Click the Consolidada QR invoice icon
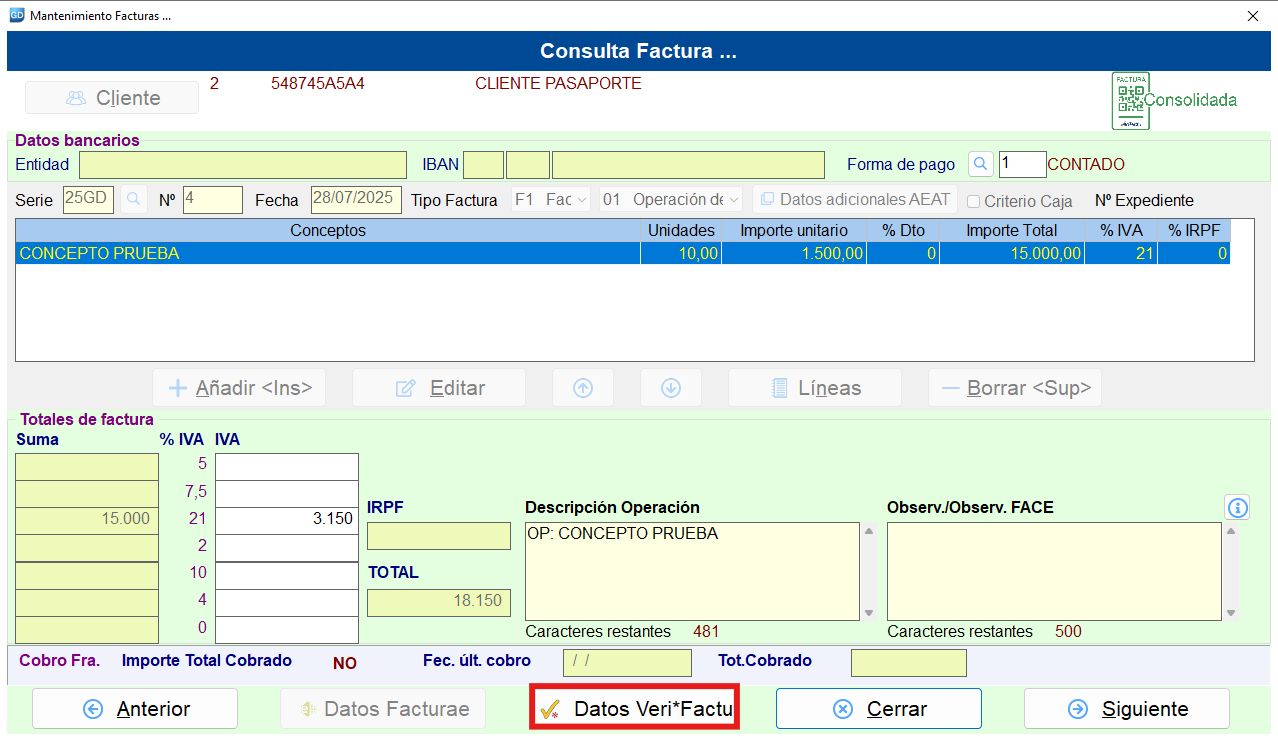This screenshot has height=741, width=1278. pyautogui.click(x=1130, y=100)
